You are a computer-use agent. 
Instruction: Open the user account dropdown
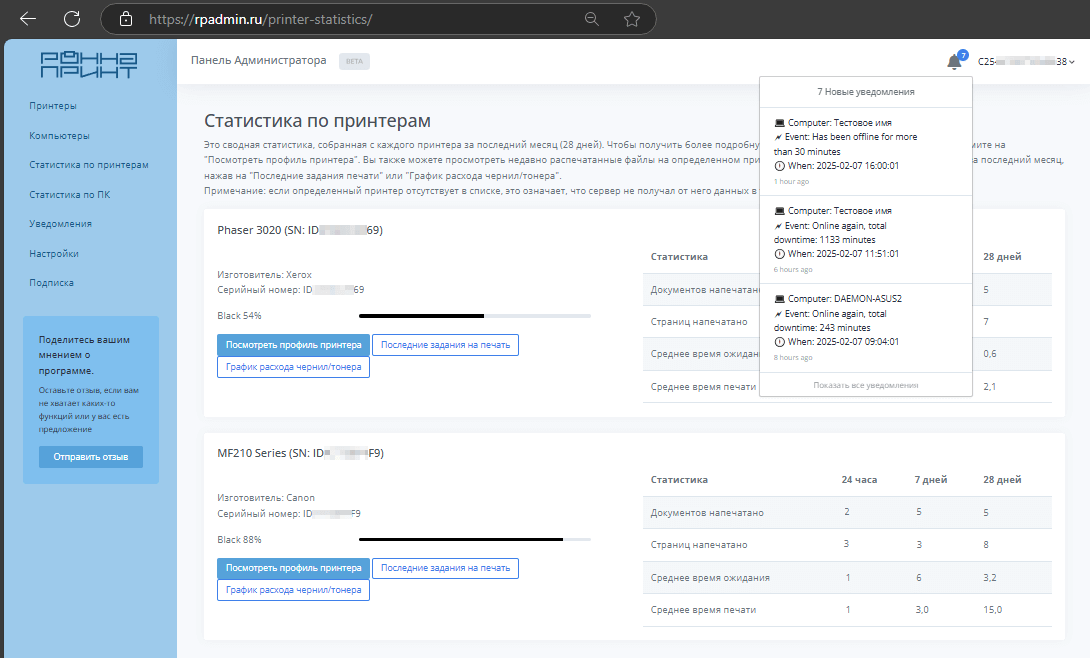click(x=1026, y=62)
